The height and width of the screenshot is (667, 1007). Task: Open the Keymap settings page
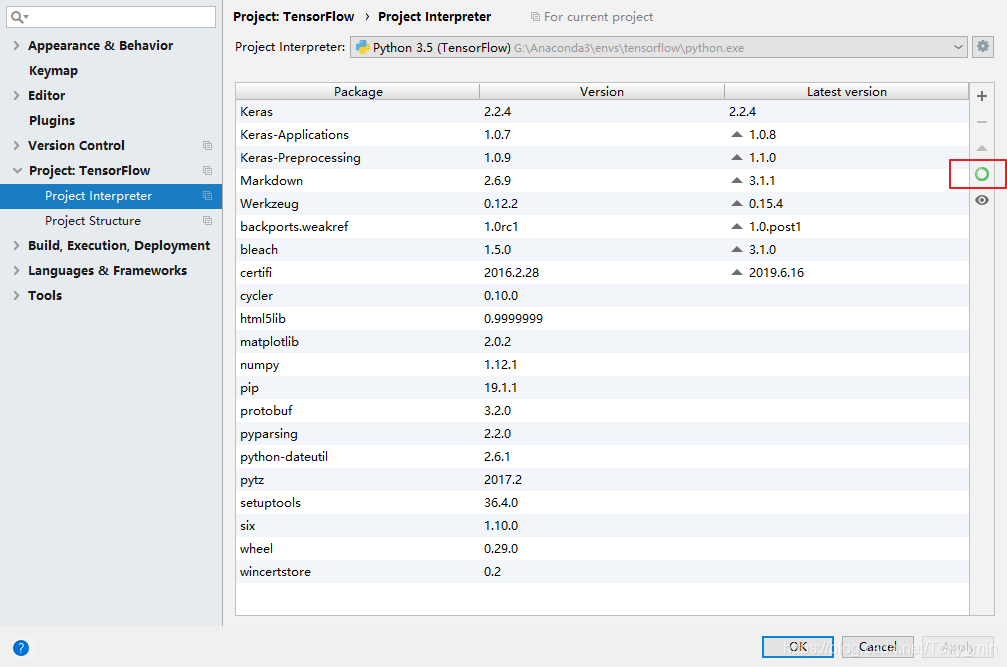53,71
